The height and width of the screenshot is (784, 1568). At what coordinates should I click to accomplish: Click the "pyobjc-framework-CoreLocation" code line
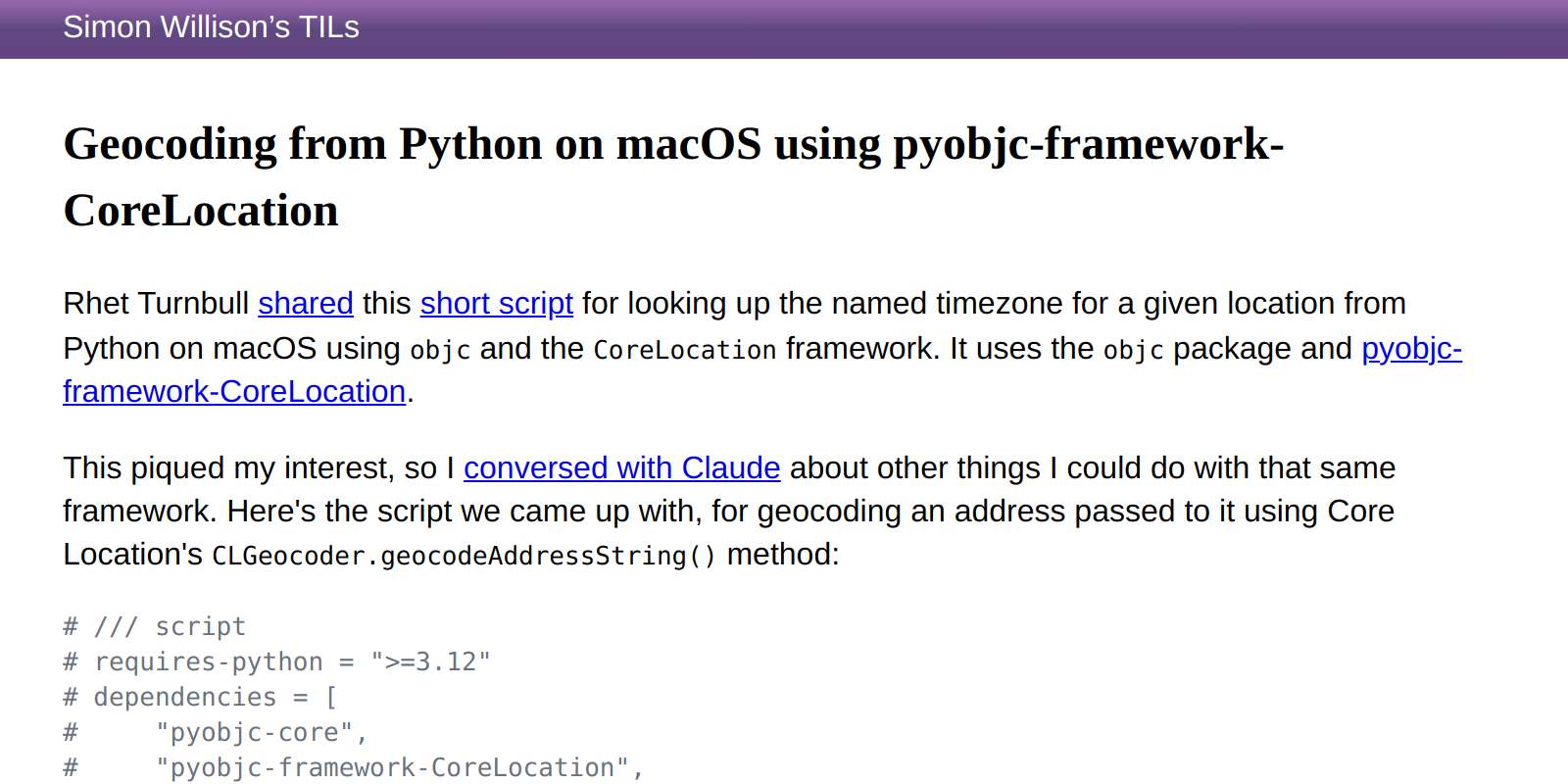coord(354,767)
